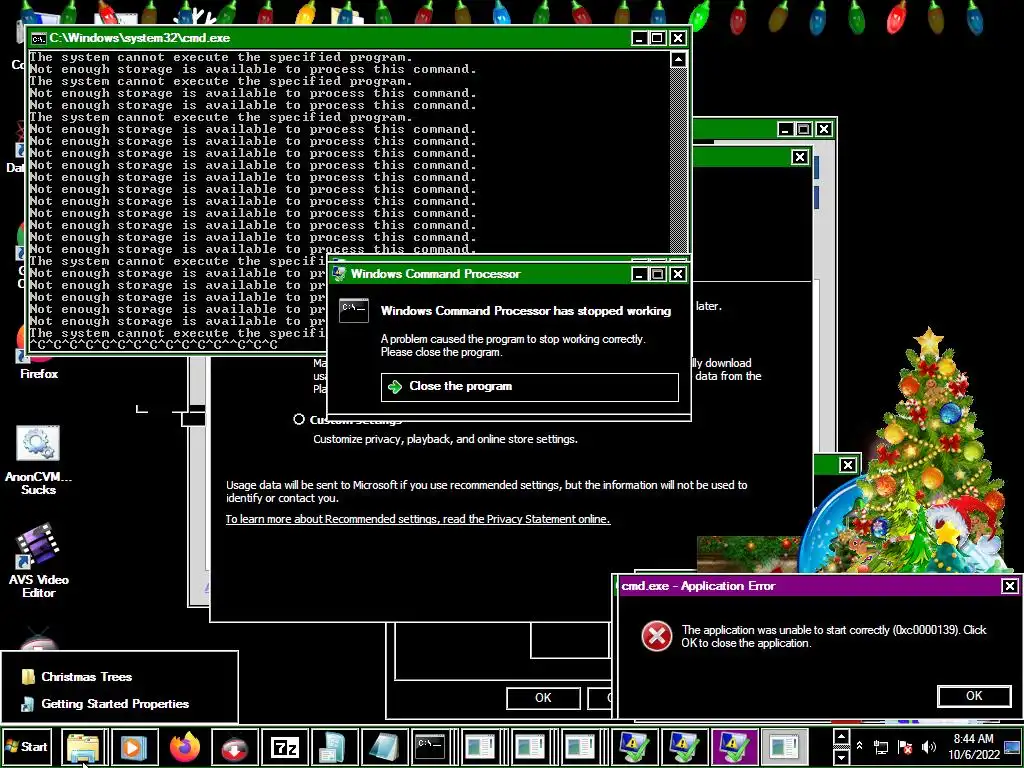Select the AVS Video Editor desktop icon

point(39,560)
